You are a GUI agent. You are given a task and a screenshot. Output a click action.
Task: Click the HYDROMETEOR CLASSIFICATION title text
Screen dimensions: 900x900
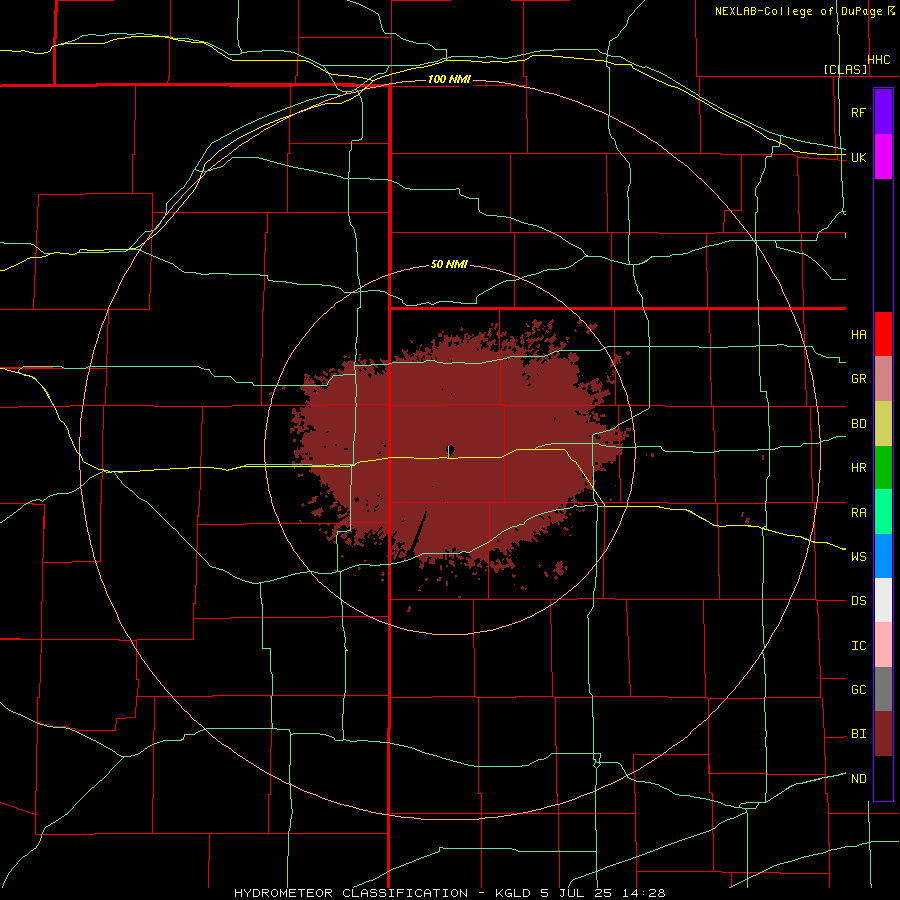351,893
